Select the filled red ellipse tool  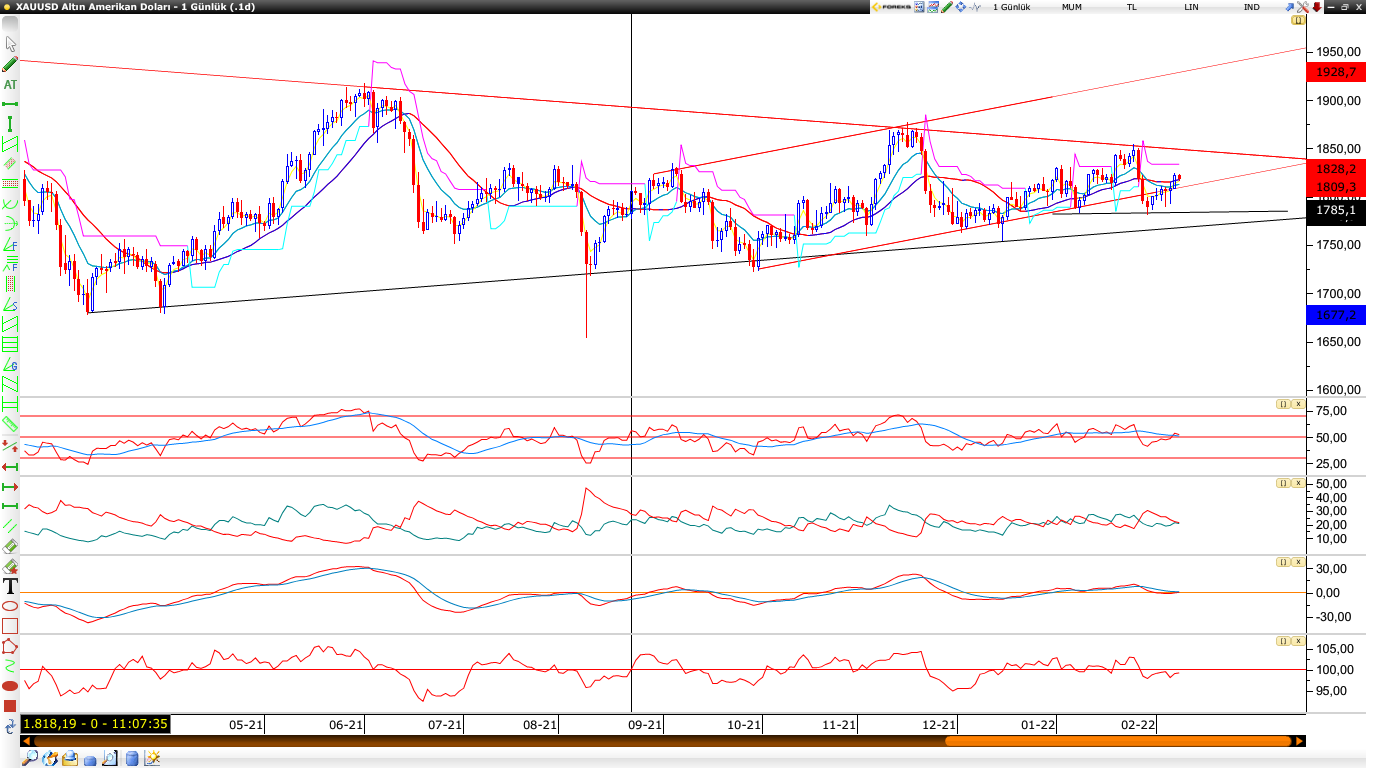click(x=10, y=686)
